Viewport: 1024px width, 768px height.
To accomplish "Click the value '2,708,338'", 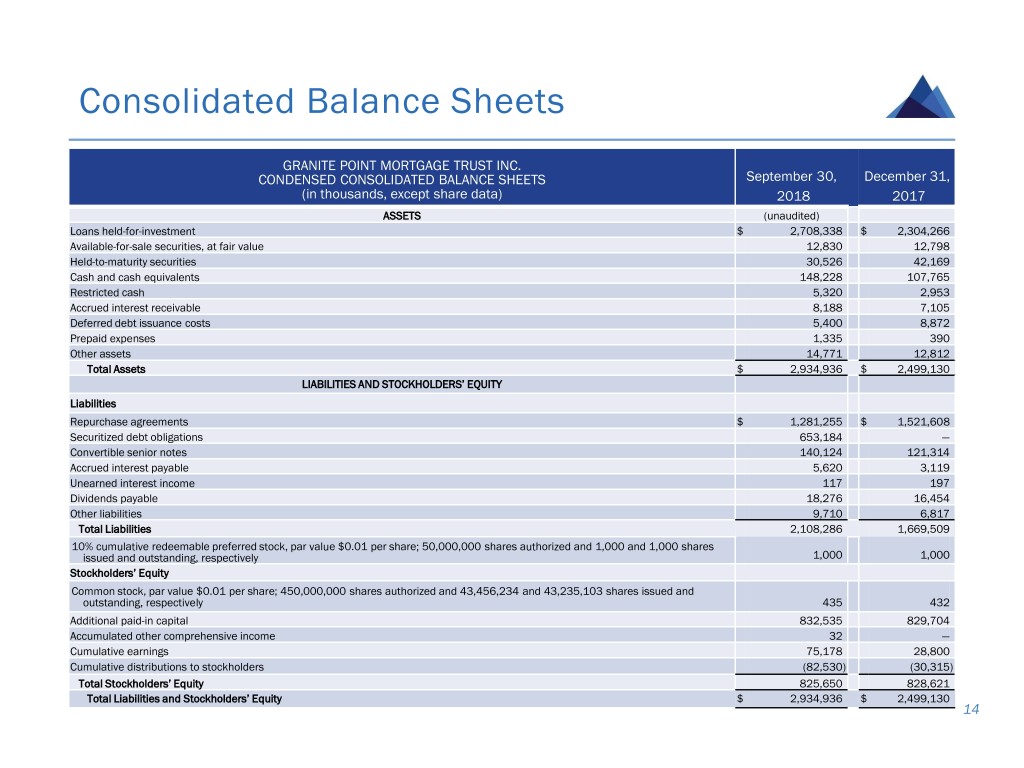I will tap(816, 231).
